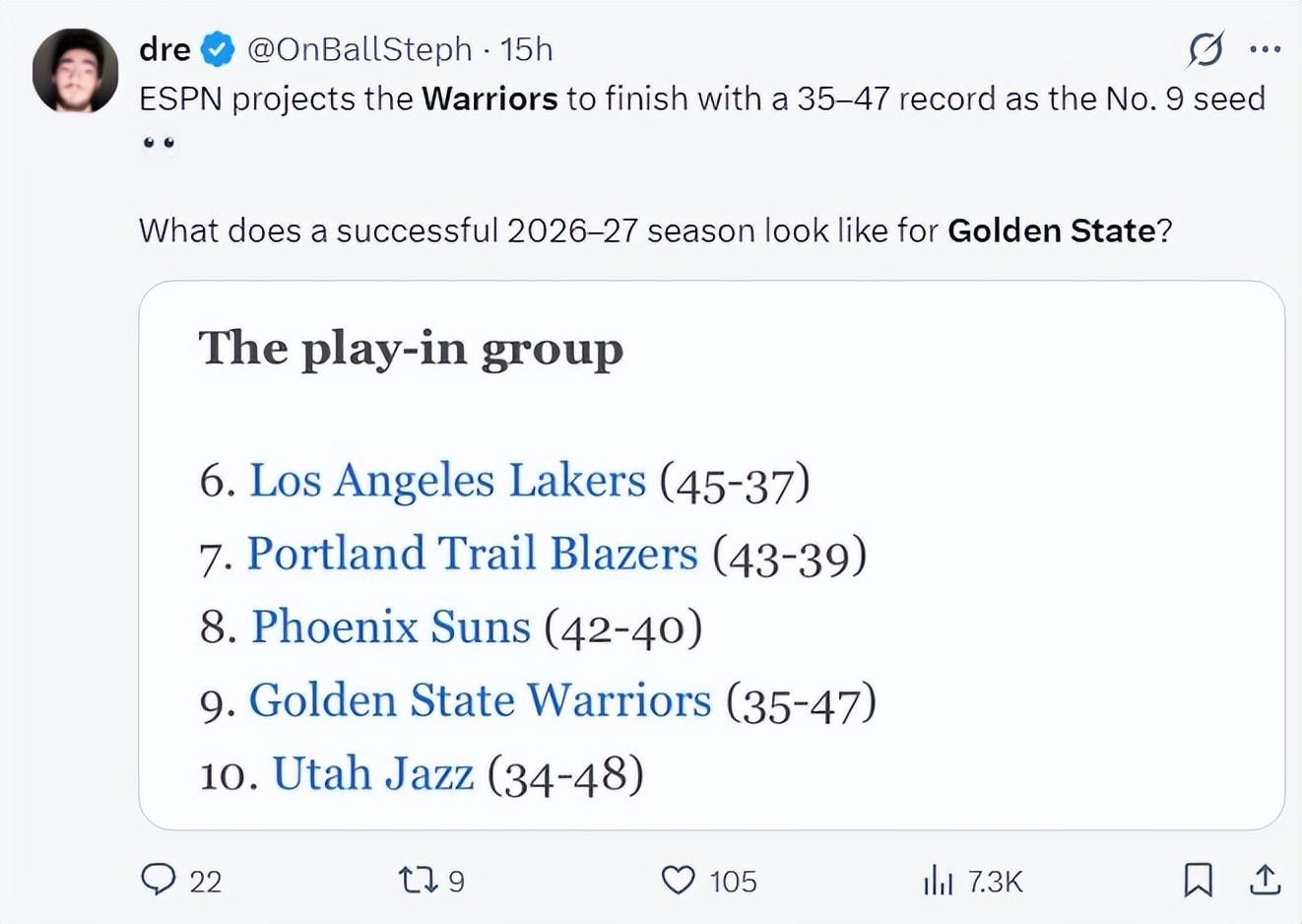Open the @OnBallSteph handle link
The height and width of the screenshot is (924, 1302).
point(358,48)
